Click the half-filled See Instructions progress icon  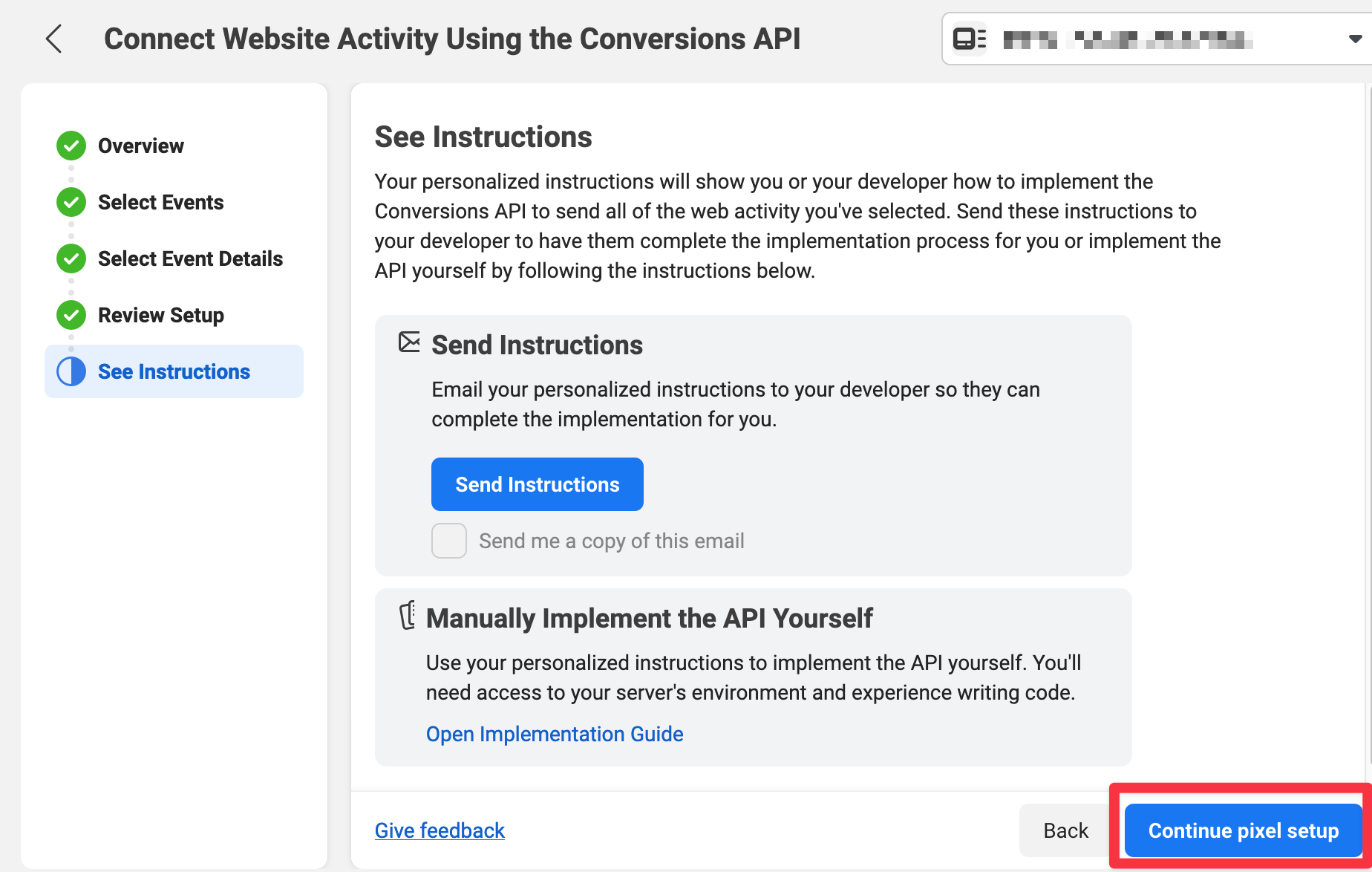(71, 371)
